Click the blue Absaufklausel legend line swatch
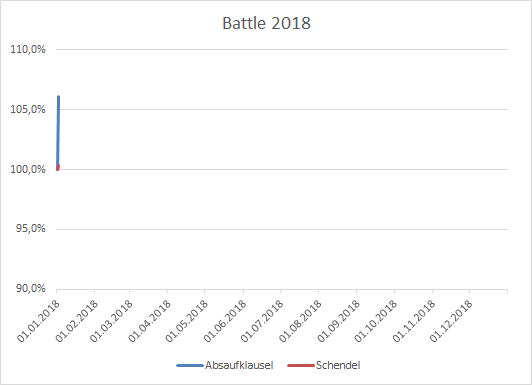This screenshot has height=385, width=532. point(190,366)
